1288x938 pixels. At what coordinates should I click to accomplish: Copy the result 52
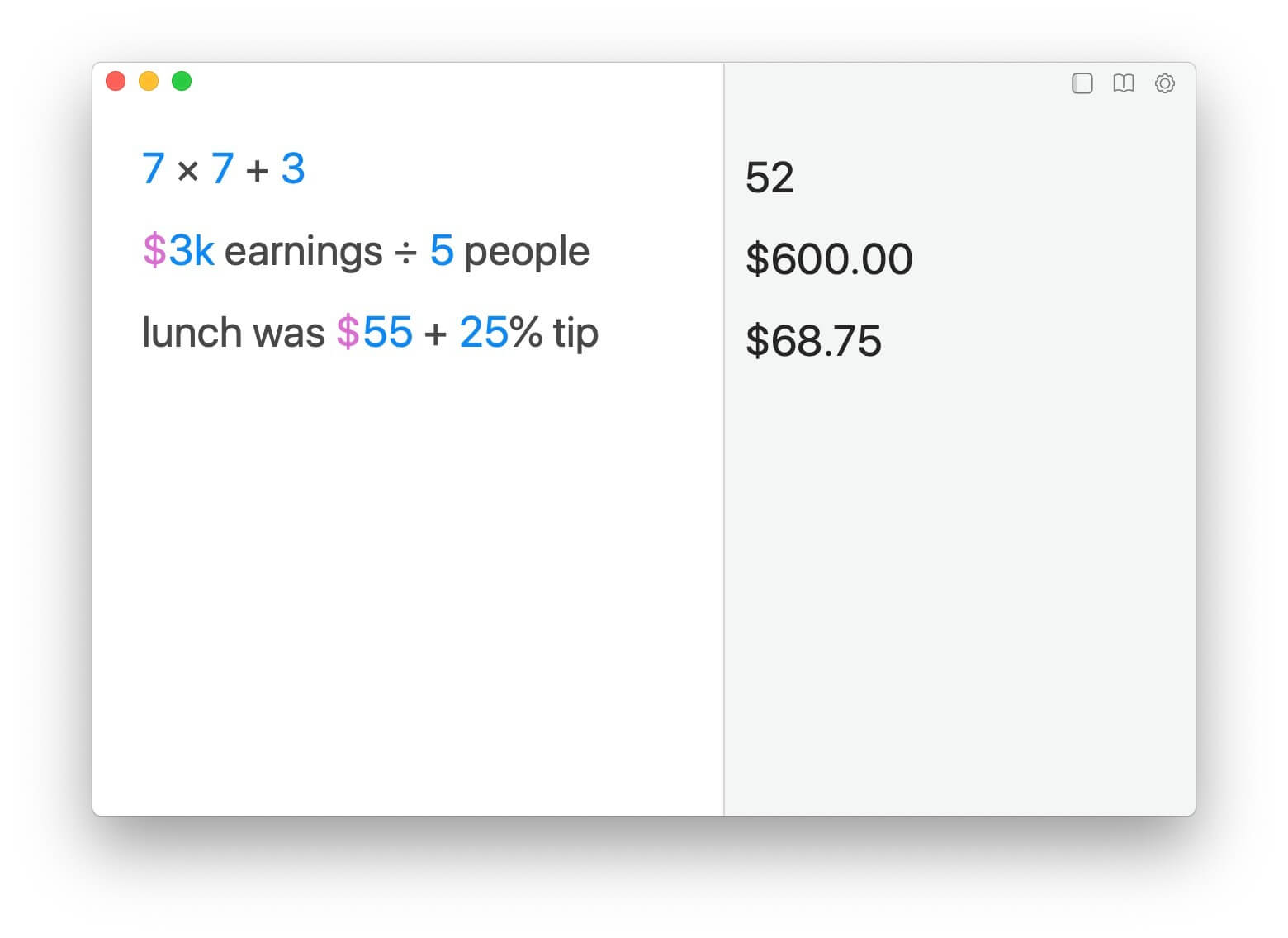point(769,178)
